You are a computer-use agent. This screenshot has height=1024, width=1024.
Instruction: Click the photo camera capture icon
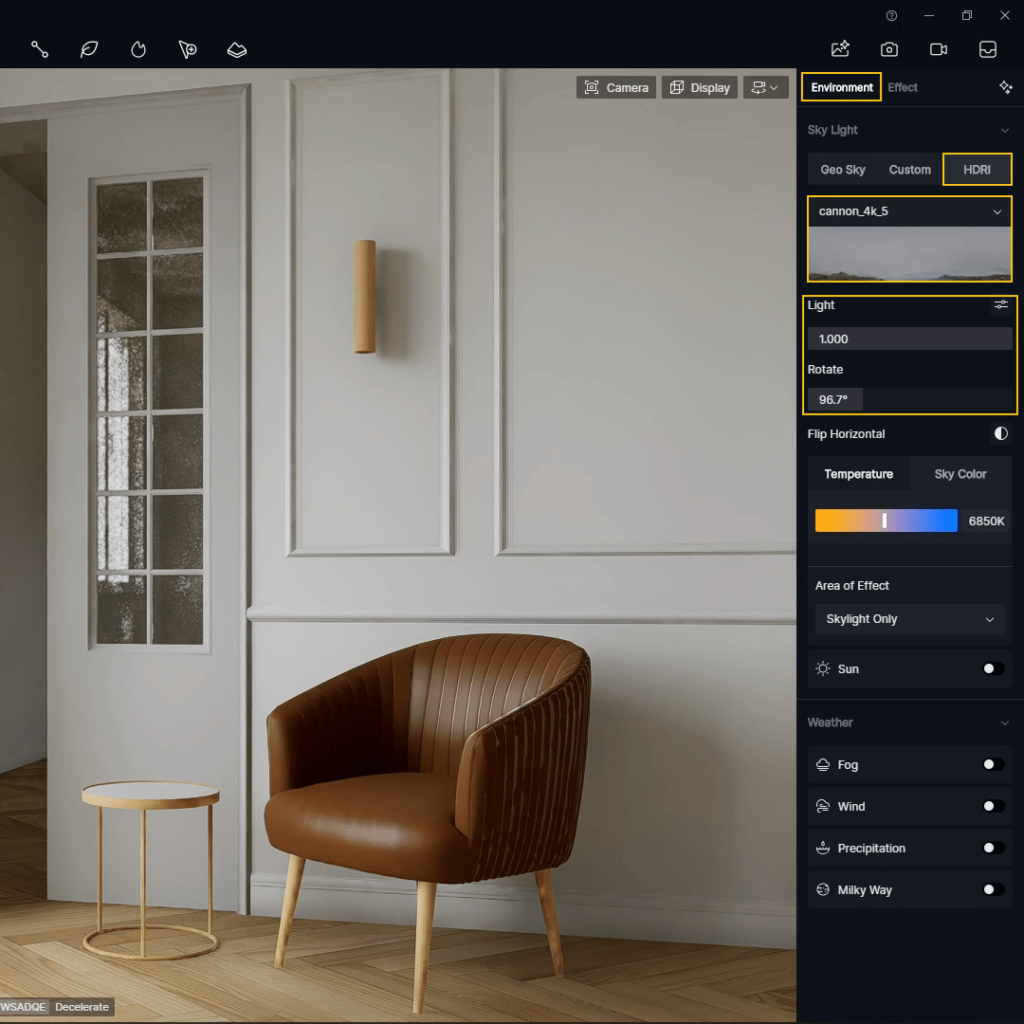click(889, 49)
